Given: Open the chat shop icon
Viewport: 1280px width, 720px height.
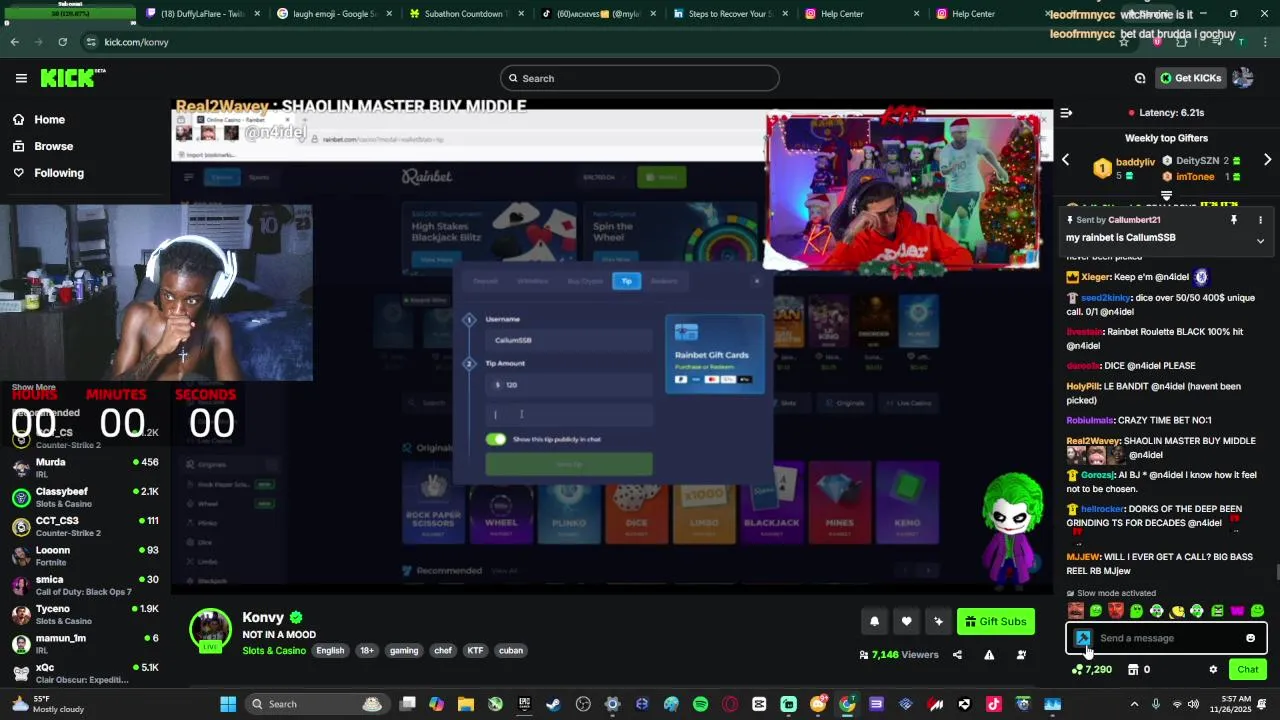Looking at the screenshot, I should (x=1133, y=670).
